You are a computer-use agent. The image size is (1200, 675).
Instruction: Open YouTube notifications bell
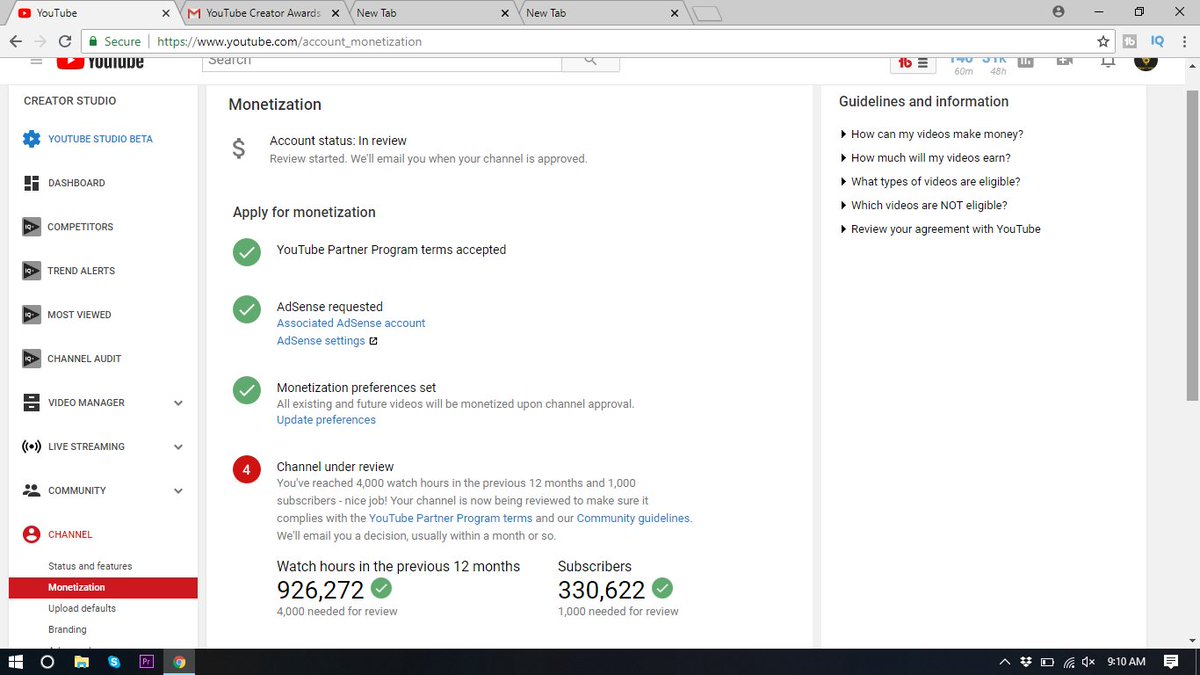1107,62
